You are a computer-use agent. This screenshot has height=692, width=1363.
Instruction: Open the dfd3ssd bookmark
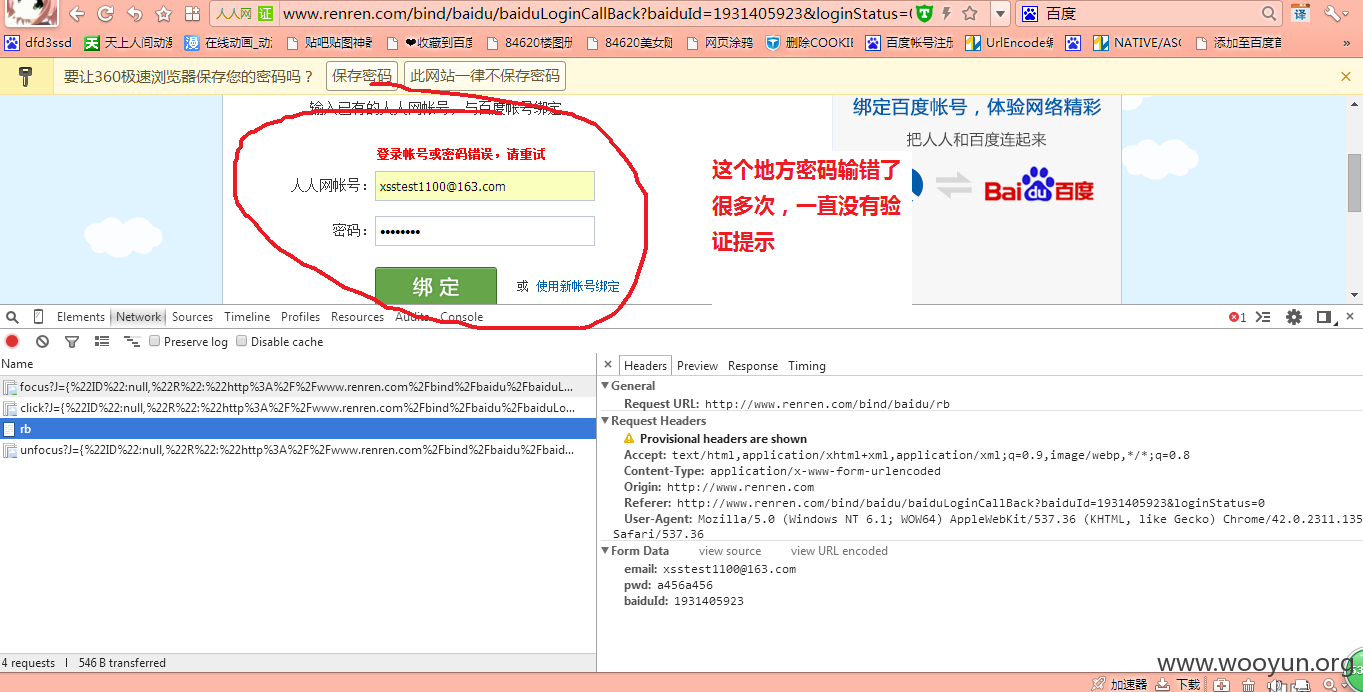point(39,43)
